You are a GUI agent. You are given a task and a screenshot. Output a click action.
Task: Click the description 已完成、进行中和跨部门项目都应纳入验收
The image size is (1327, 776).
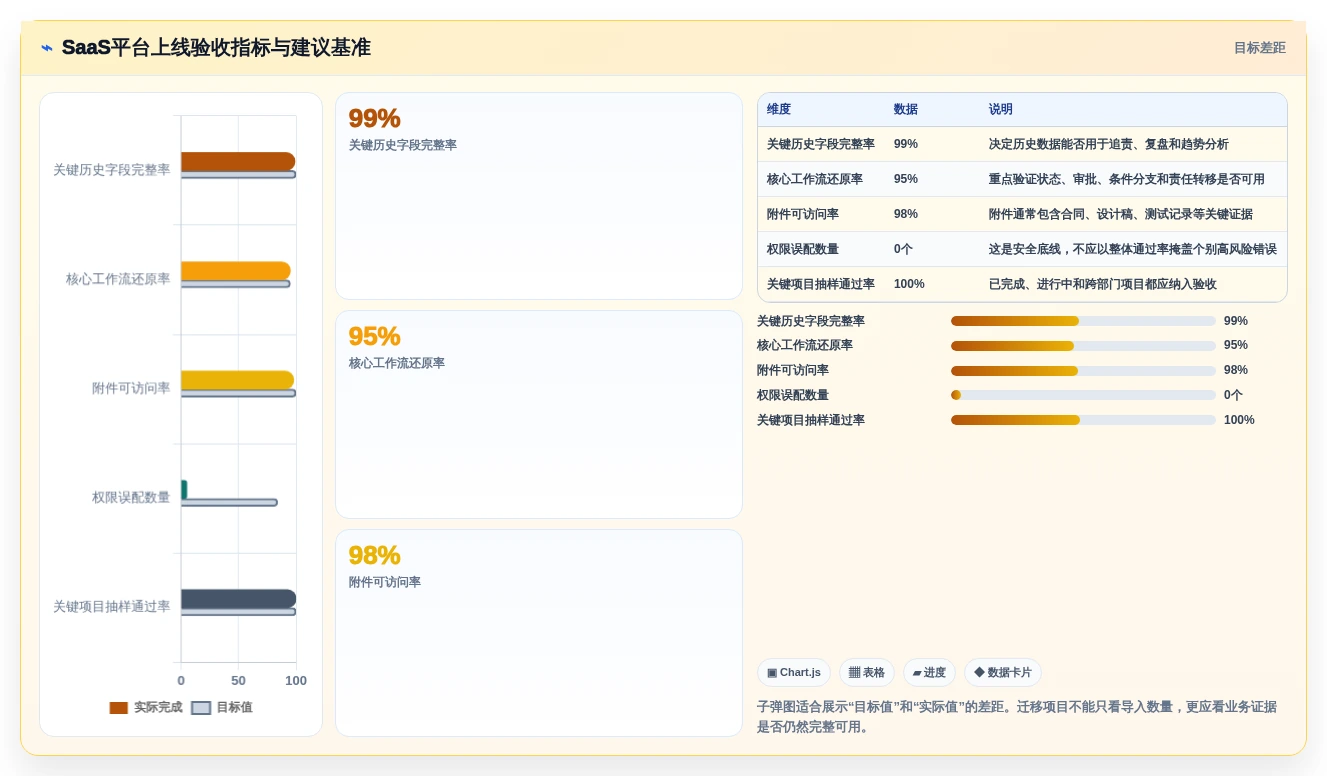(x=1103, y=284)
